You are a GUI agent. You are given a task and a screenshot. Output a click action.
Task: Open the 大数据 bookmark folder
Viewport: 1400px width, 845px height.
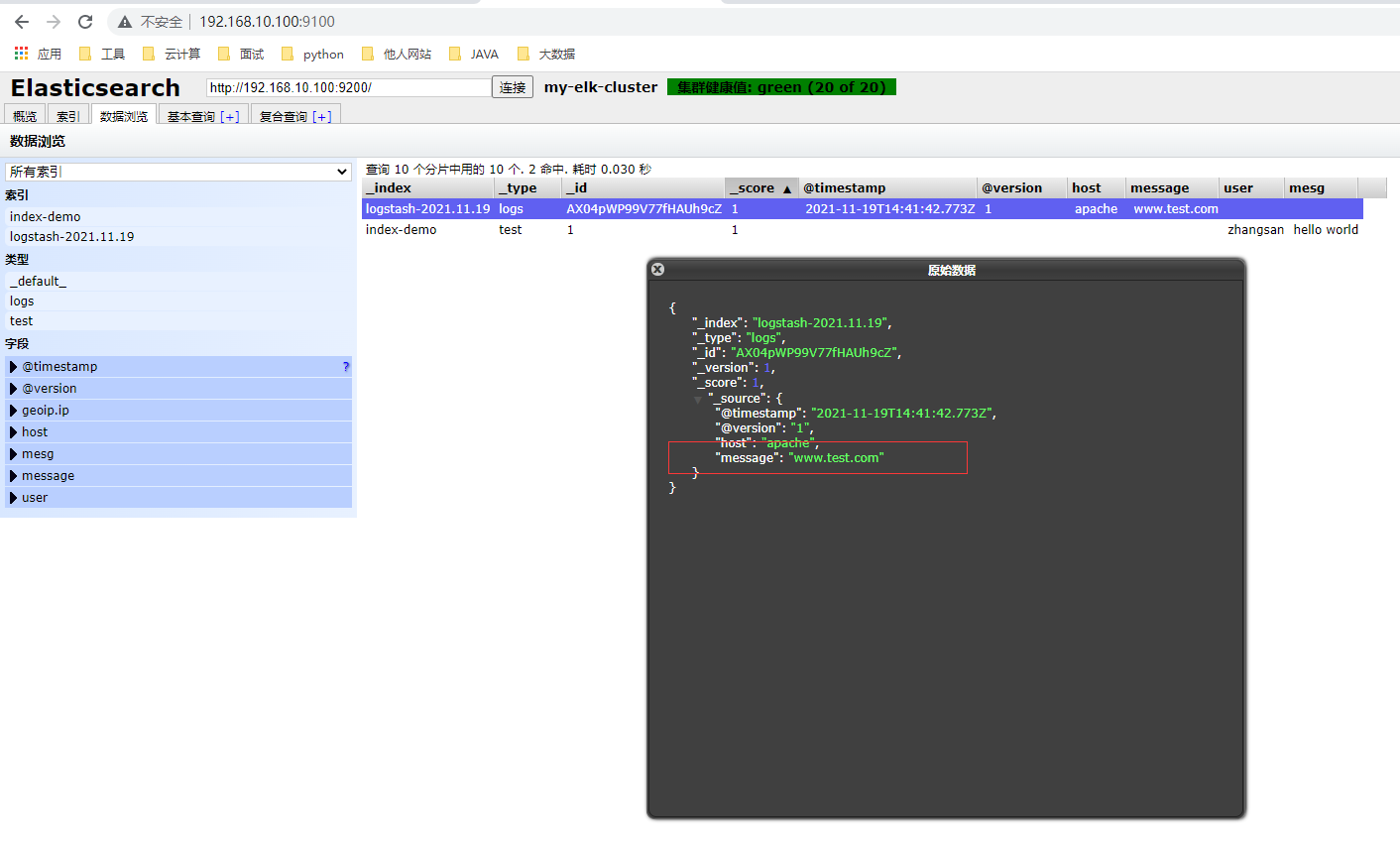tap(546, 54)
